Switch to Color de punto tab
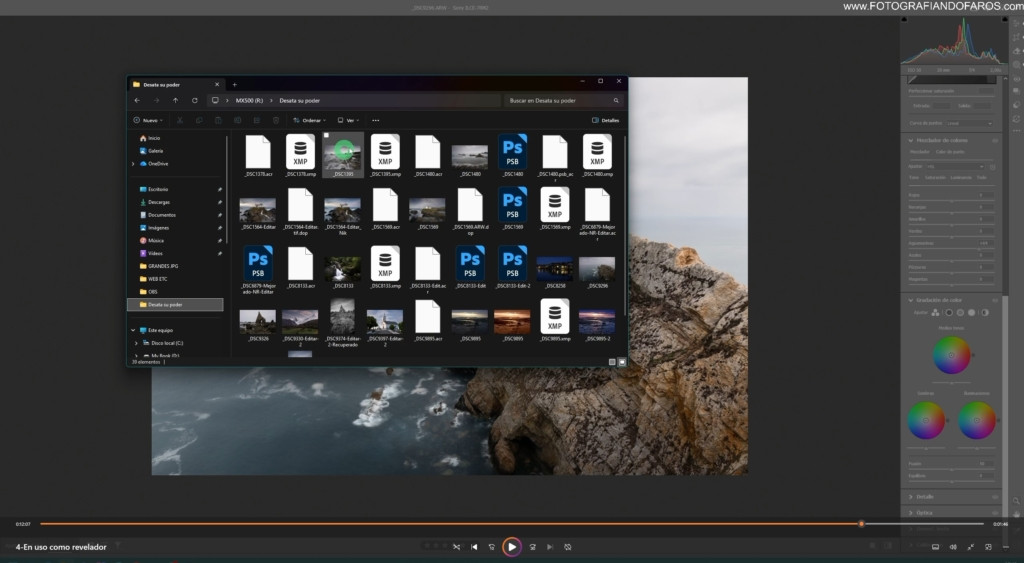The width and height of the screenshot is (1024, 563). pos(950,152)
